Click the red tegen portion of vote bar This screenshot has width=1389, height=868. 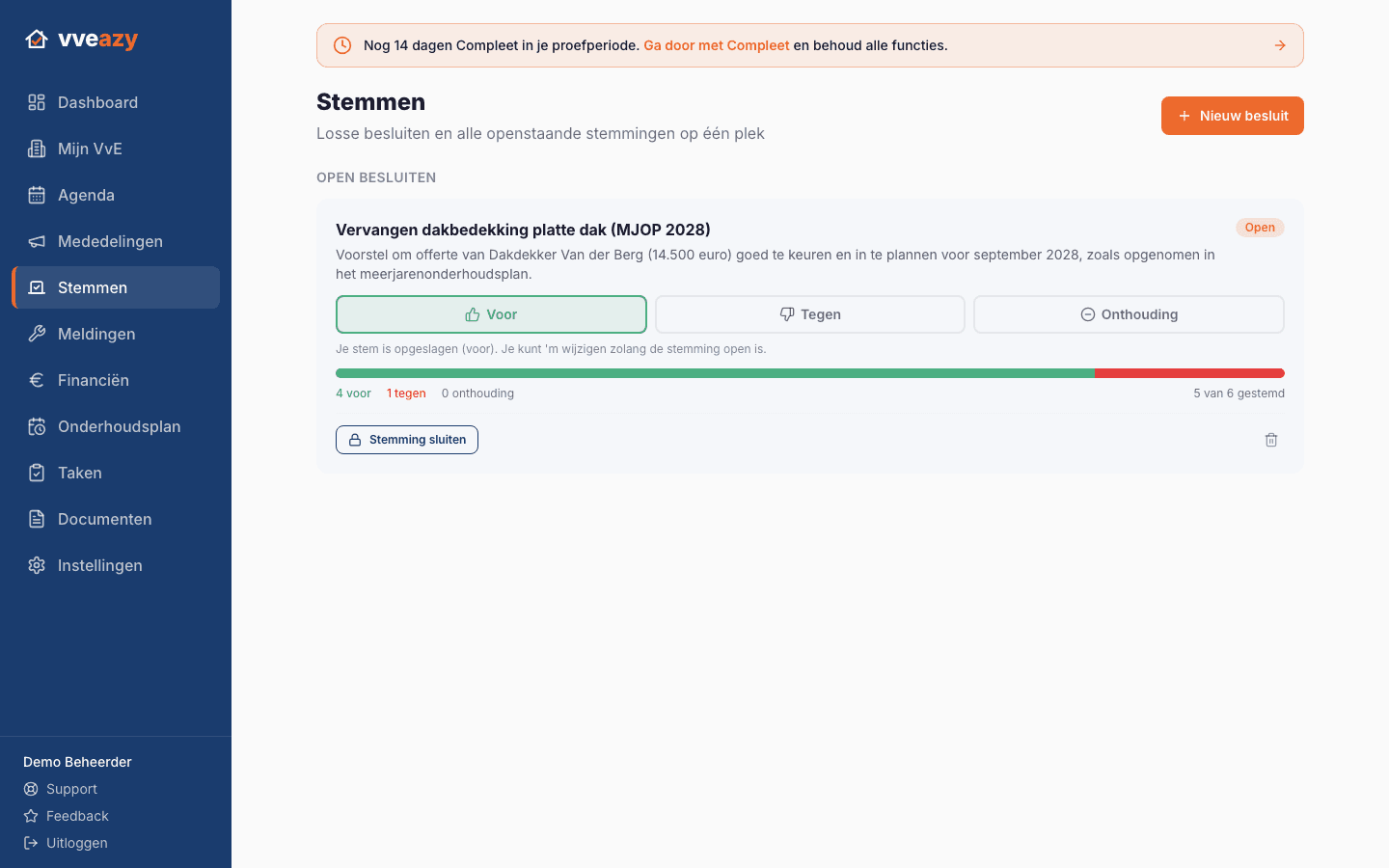tap(1189, 373)
